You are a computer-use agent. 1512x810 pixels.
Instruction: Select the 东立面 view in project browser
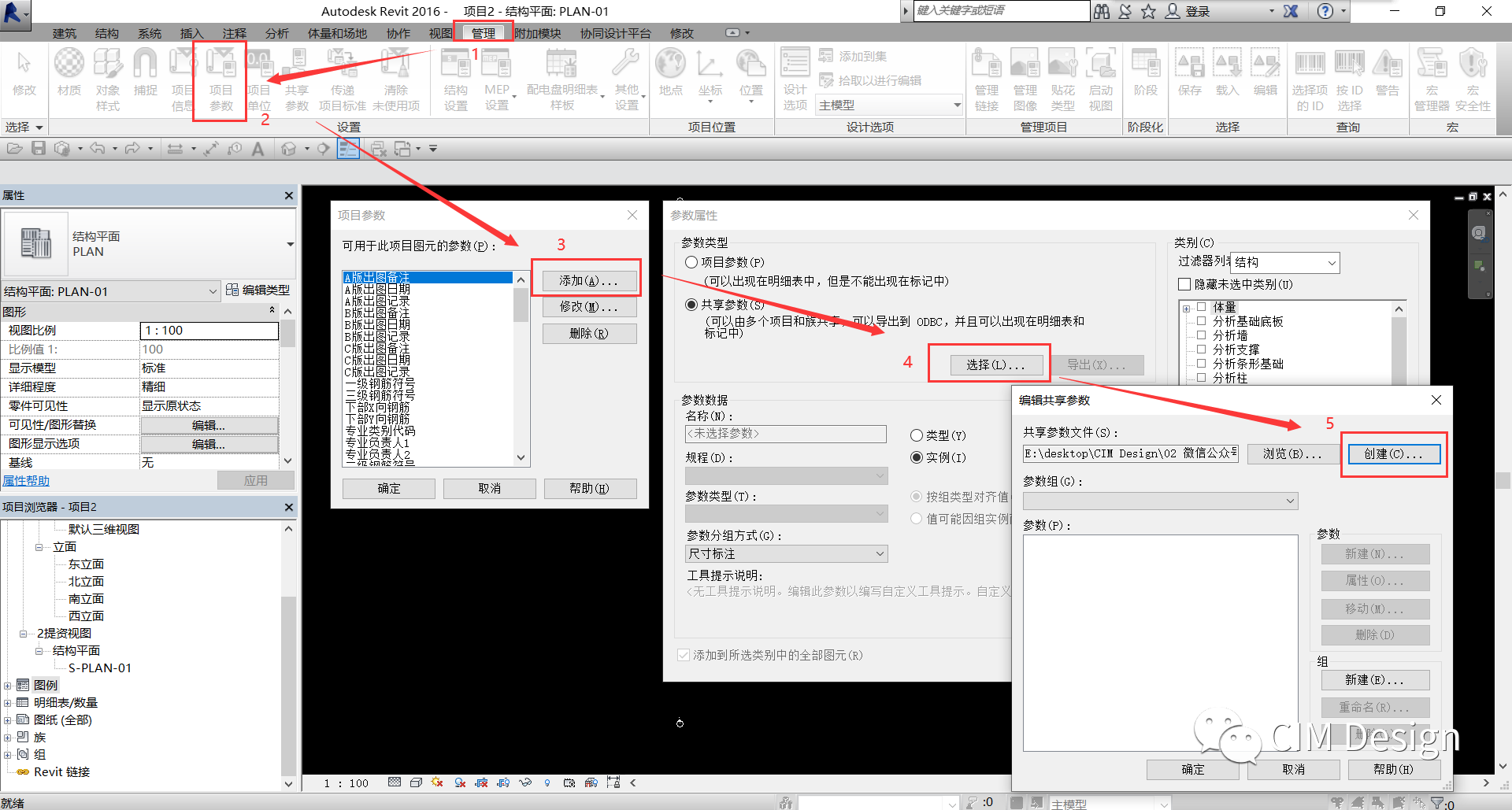click(x=86, y=564)
